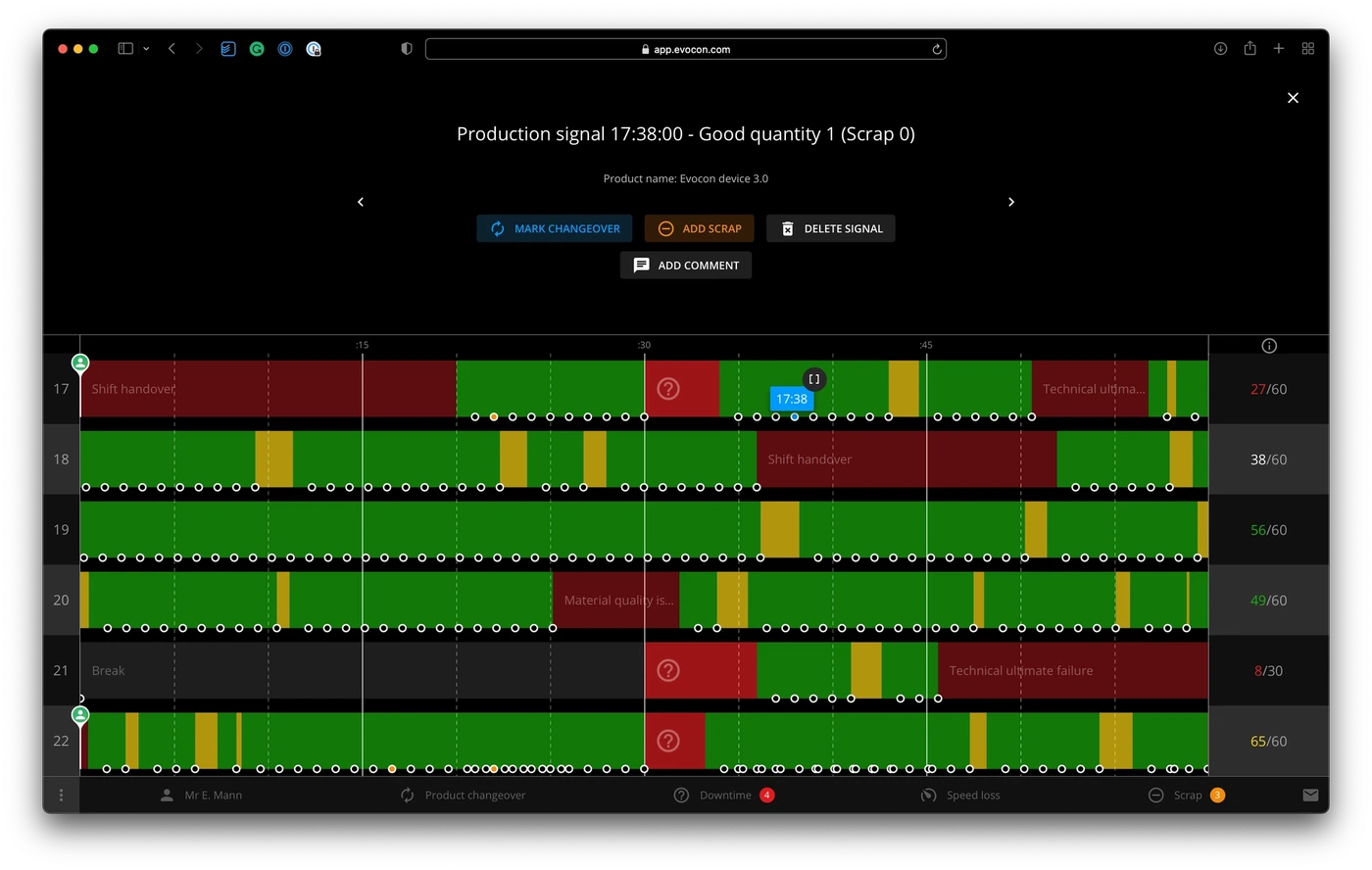Click the 17:38 time marker label
The height and width of the screenshot is (870, 1372).
(x=792, y=399)
